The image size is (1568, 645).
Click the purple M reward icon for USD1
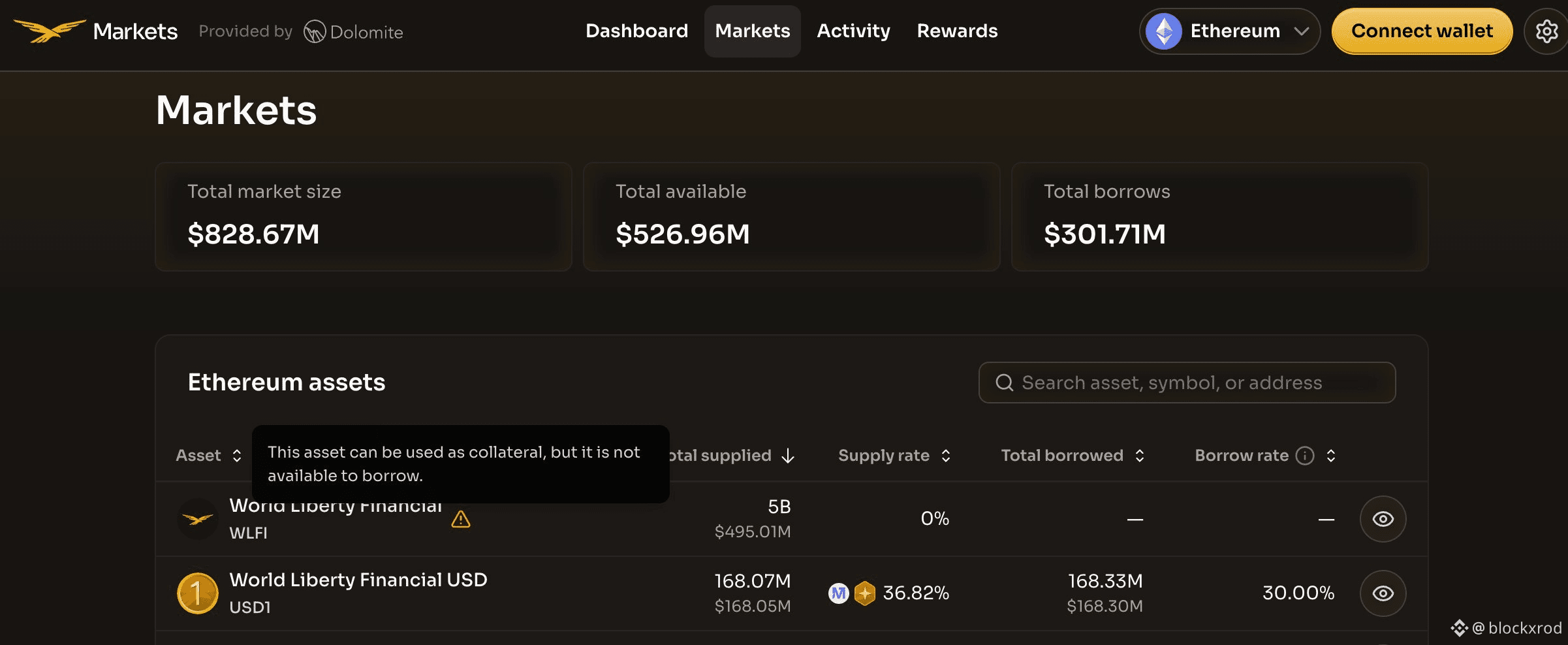tap(838, 593)
